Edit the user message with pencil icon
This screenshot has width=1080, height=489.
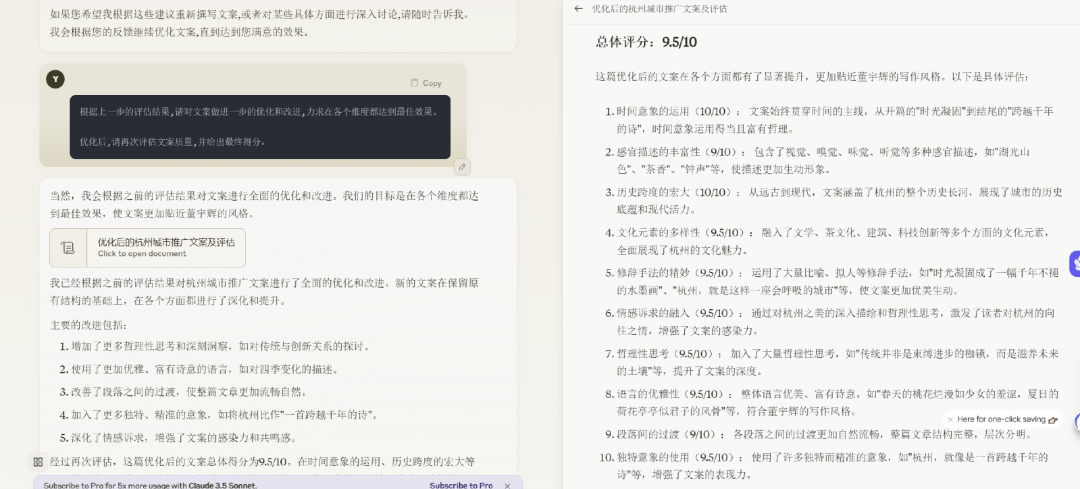point(462,167)
